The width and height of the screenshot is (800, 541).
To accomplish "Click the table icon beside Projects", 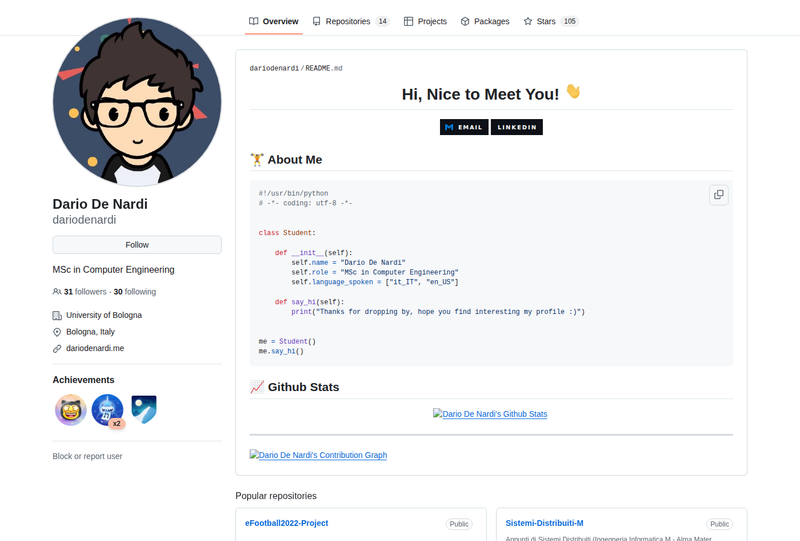I will [408, 21].
